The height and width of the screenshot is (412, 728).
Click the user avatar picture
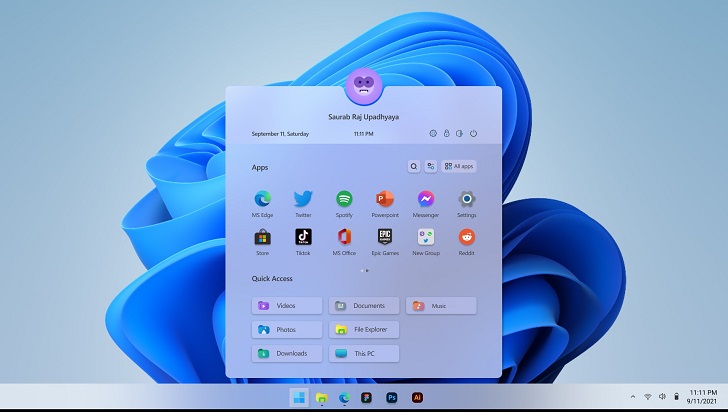364,86
